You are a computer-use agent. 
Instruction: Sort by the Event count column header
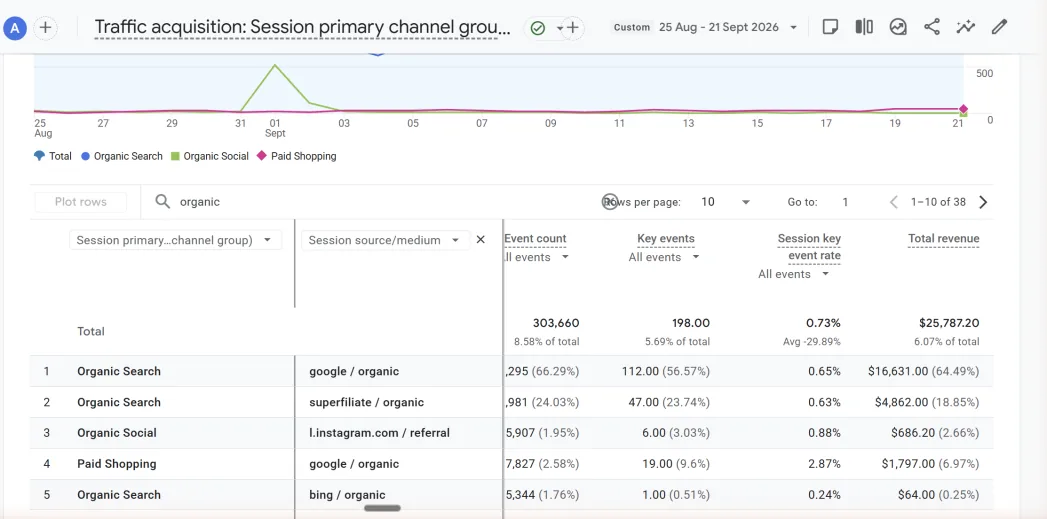pos(535,238)
